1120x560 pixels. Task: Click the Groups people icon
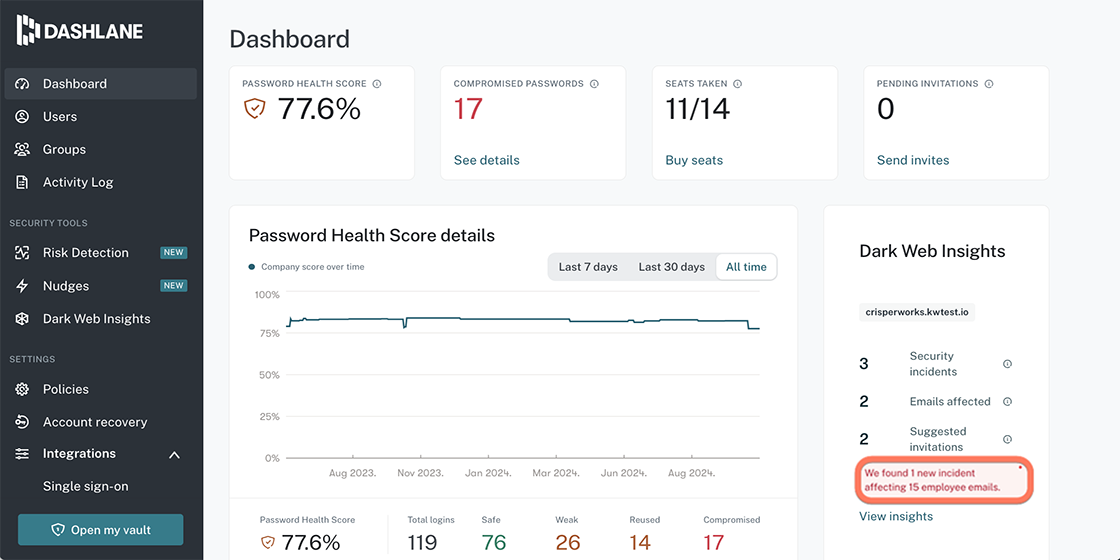point(22,149)
